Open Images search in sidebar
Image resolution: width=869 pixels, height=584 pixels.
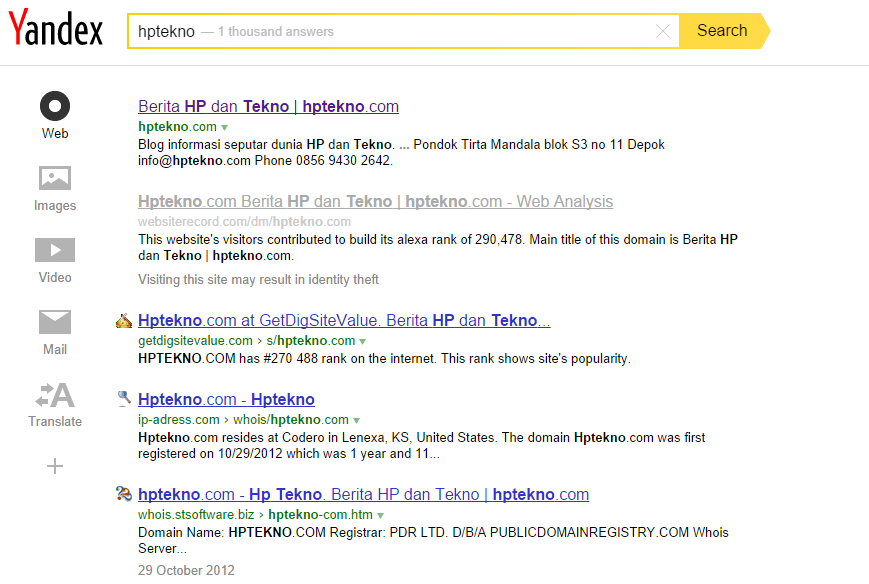coord(55,178)
